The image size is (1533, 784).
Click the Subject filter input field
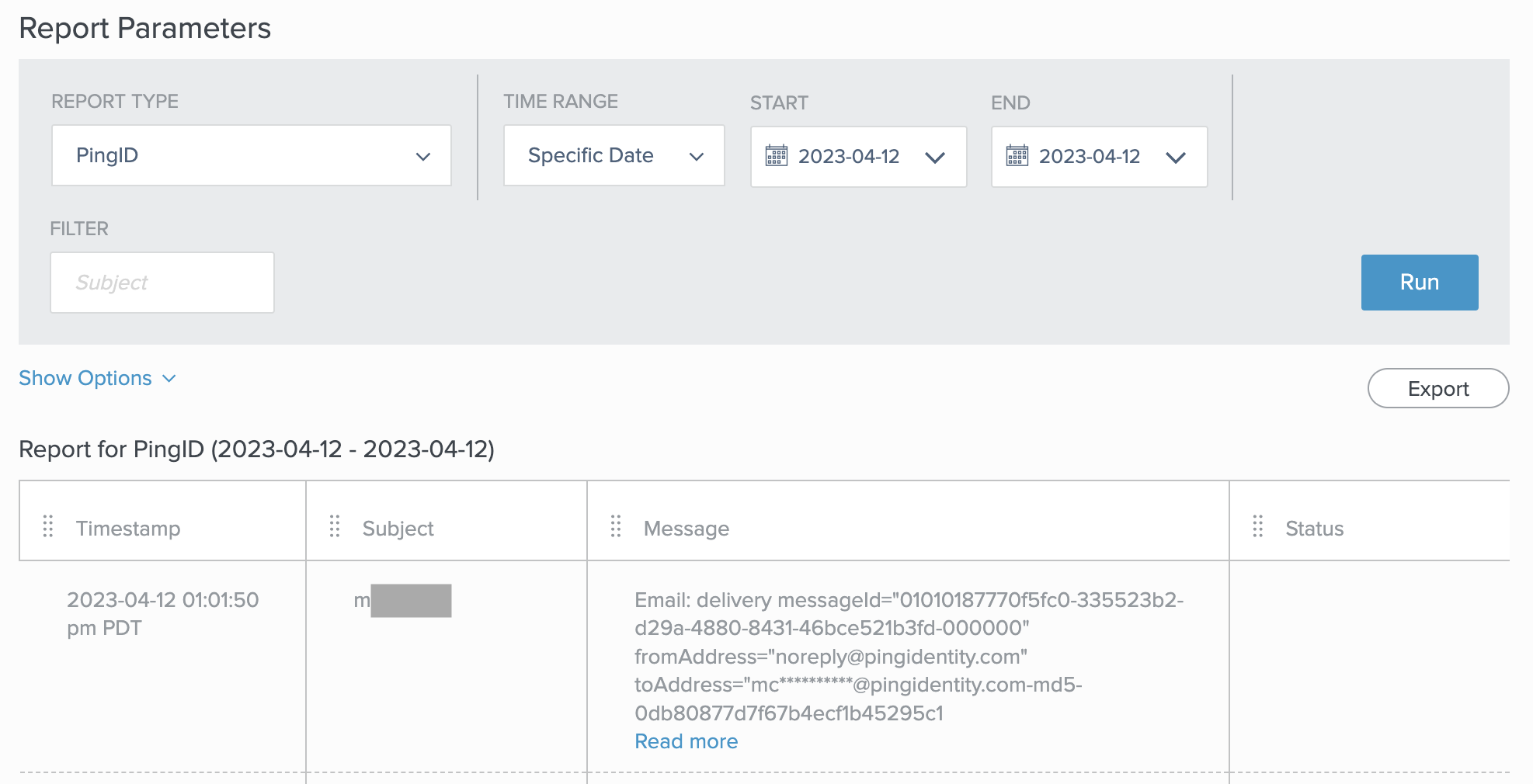162,283
